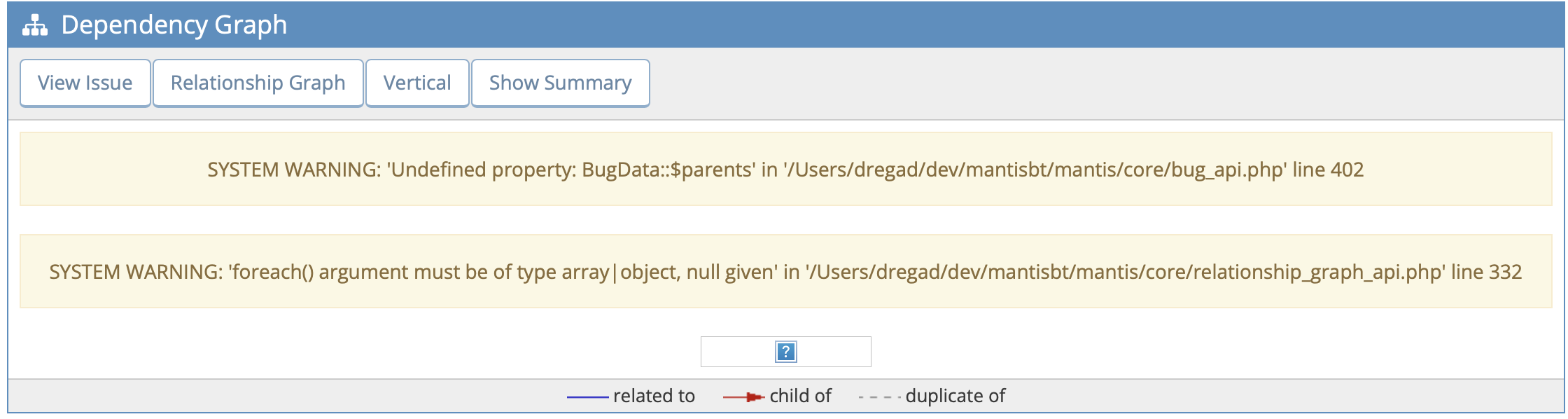The height and width of the screenshot is (419, 1568).
Task: Change graph orientation to Vertical
Action: point(417,83)
